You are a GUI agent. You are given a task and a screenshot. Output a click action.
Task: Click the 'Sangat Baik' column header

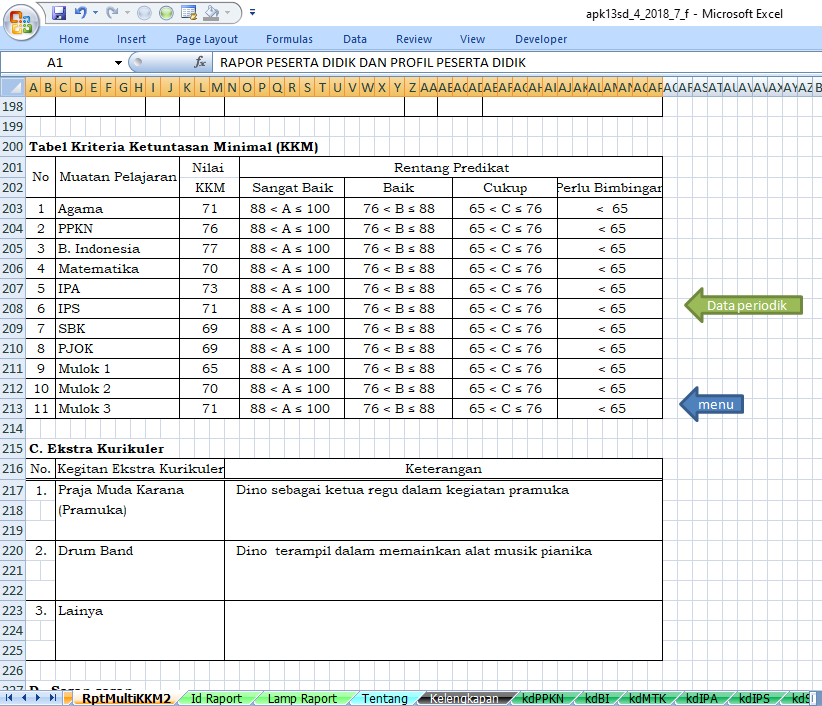(x=292, y=188)
